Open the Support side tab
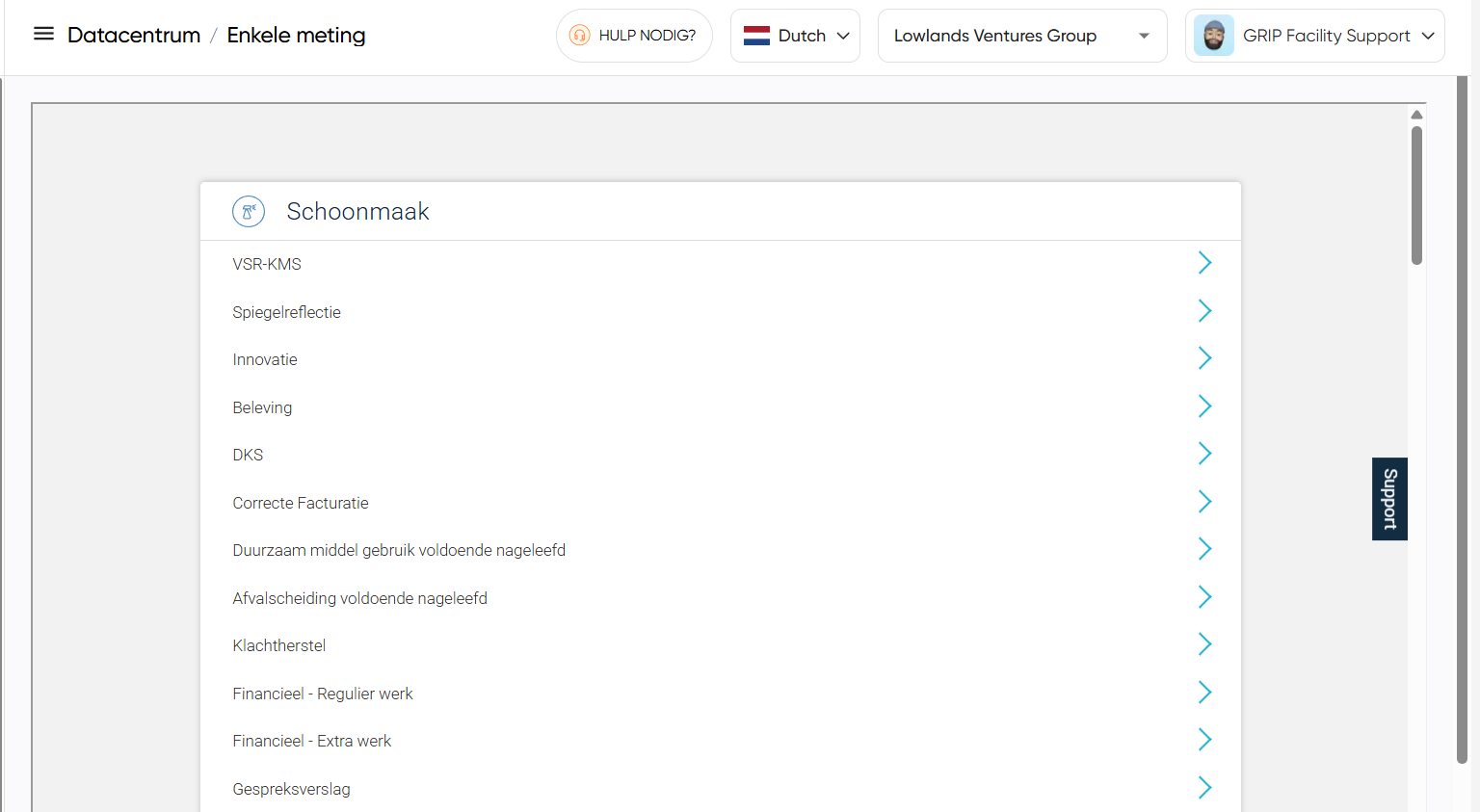The height and width of the screenshot is (812, 1480). [1389, 499]
